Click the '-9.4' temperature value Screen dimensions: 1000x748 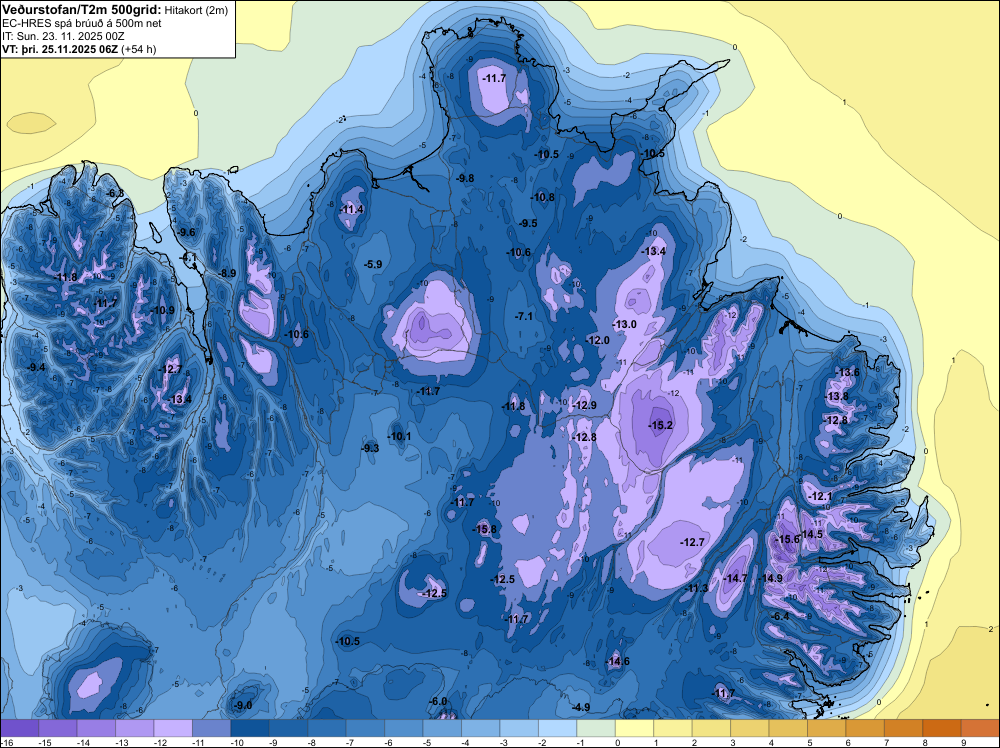[x=36, y=368]
